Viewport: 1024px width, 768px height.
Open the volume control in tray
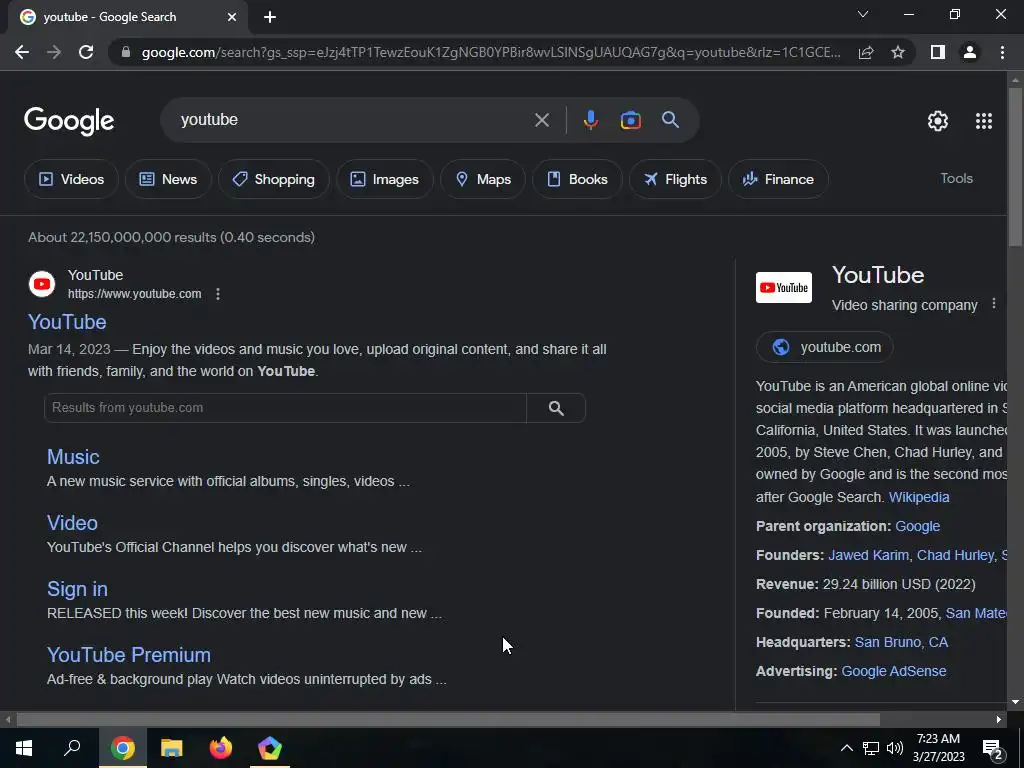895,748
